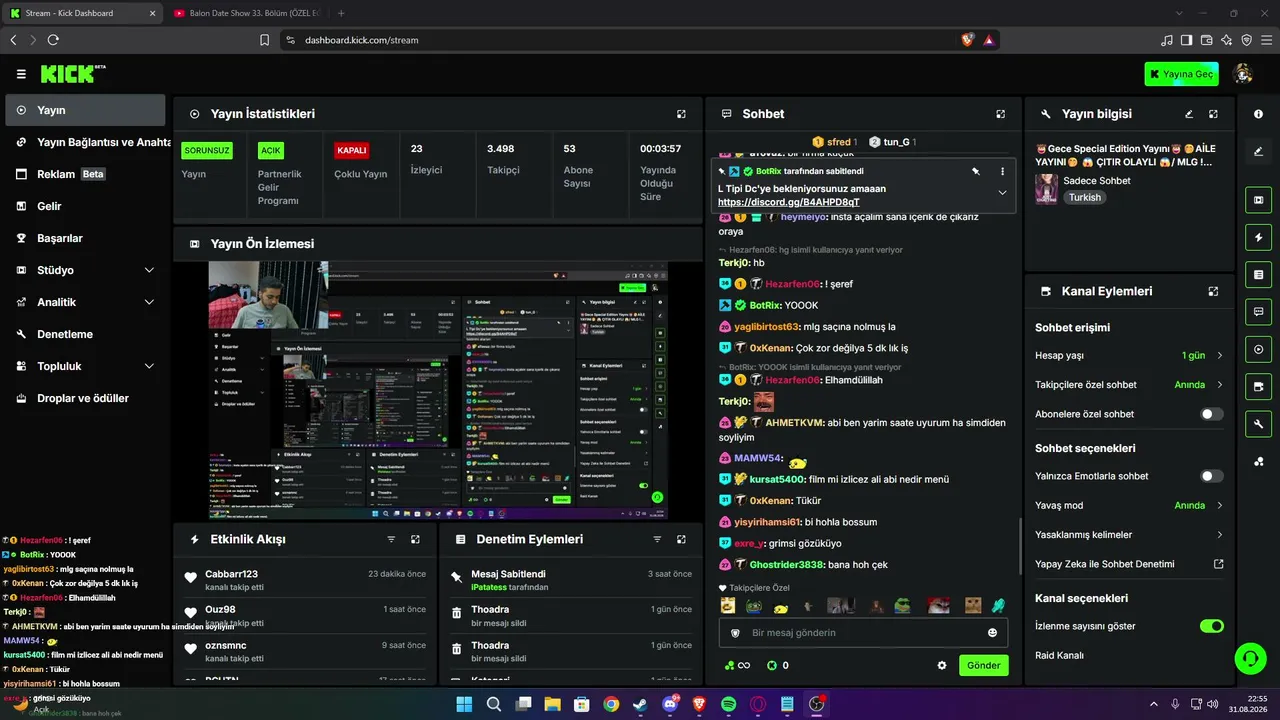Viewport: 1280px width, 720px height.
Task: Toggle the play-circle widget in right rail
Action: tap(1258, 349)
